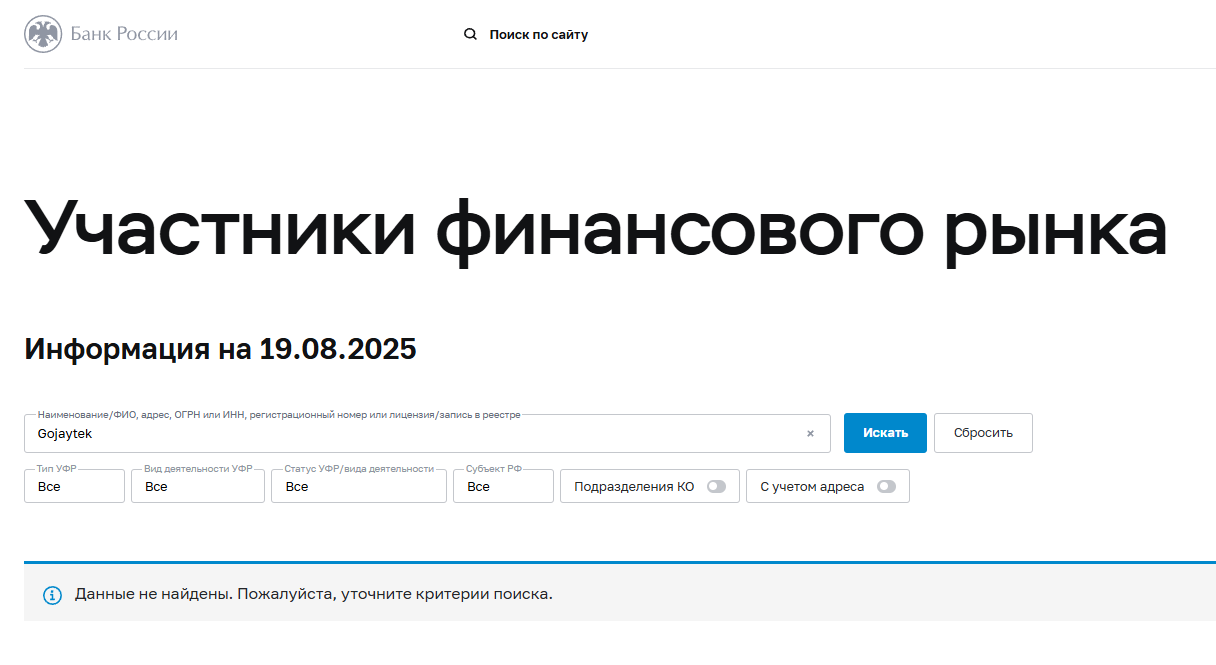Toggle the С учетом адреса switch

tap(886, 487)
